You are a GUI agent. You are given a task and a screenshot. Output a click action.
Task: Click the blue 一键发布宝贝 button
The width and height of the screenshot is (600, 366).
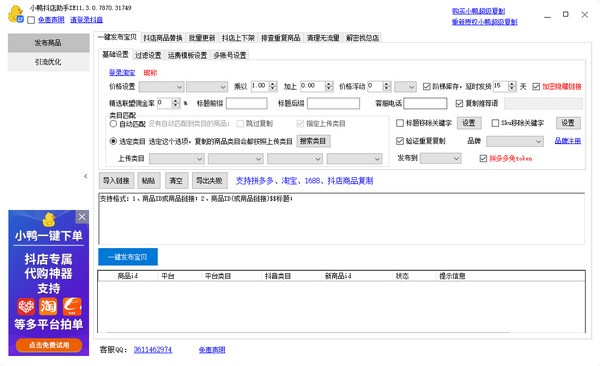pos(128,257)
